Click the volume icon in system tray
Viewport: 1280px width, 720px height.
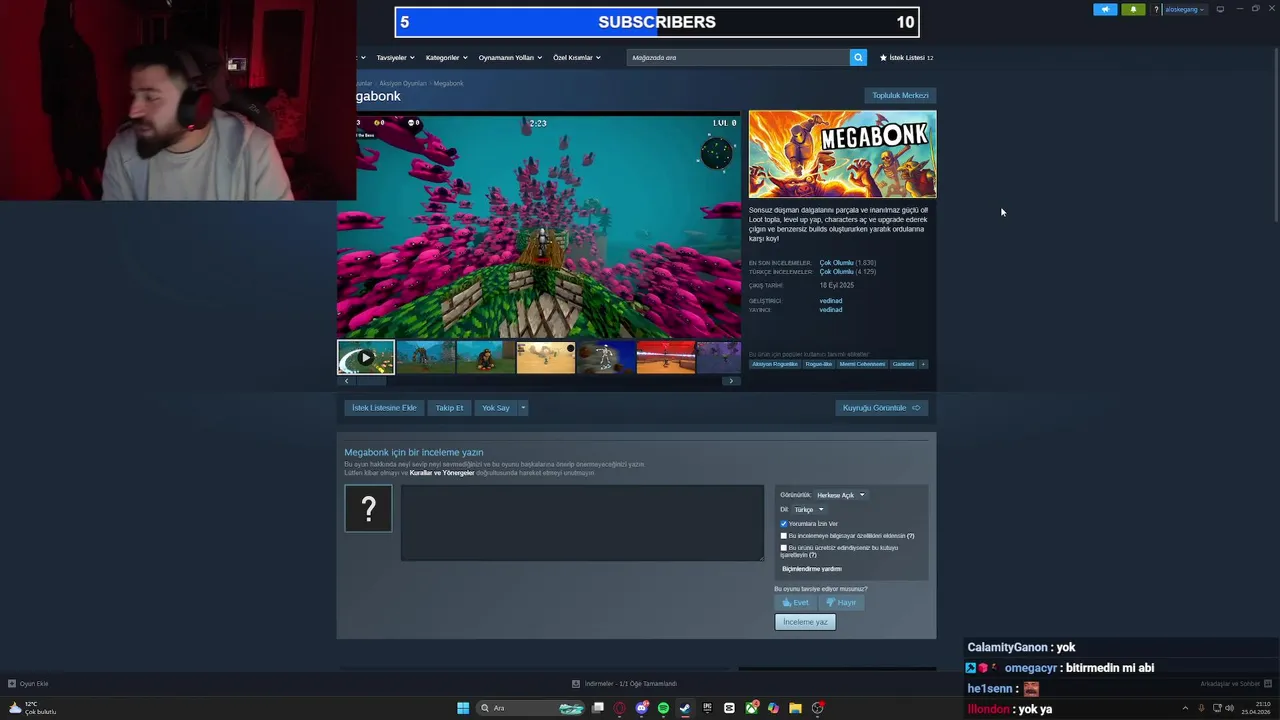1229,708
